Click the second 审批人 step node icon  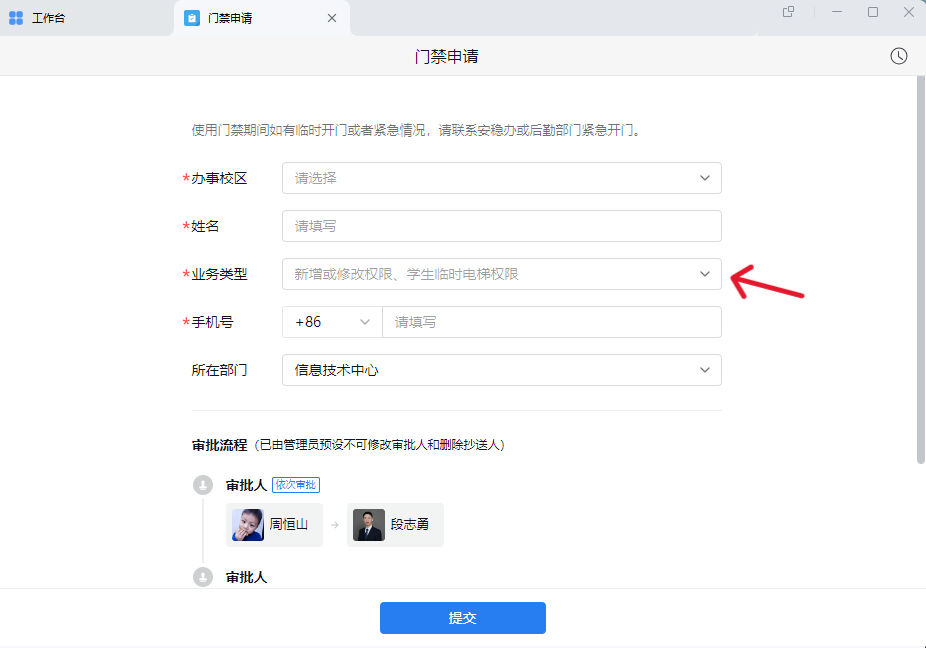coord(203,577)
